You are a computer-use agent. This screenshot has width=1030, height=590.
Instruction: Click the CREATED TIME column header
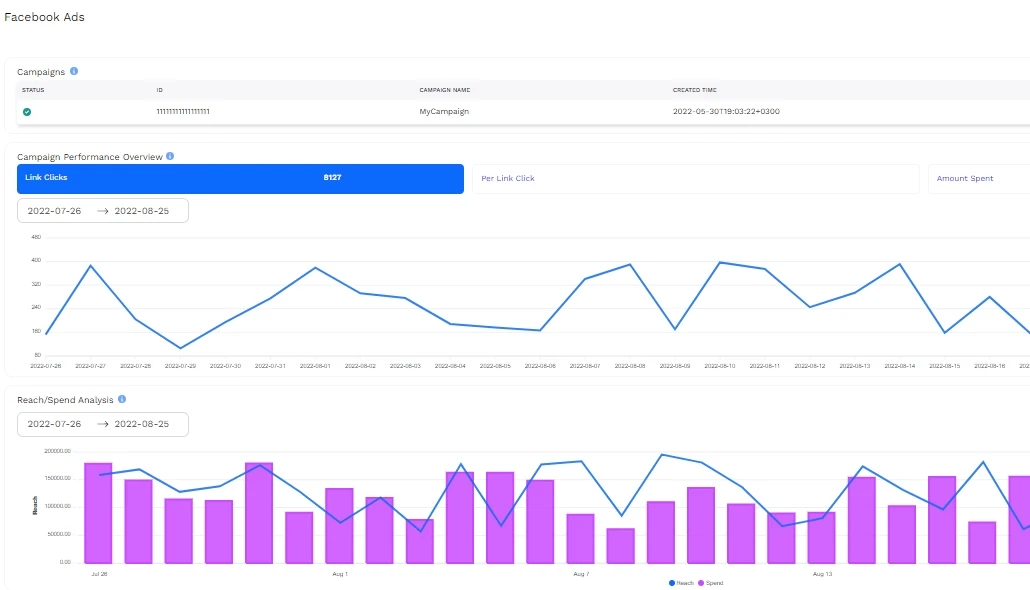[694, 90]
